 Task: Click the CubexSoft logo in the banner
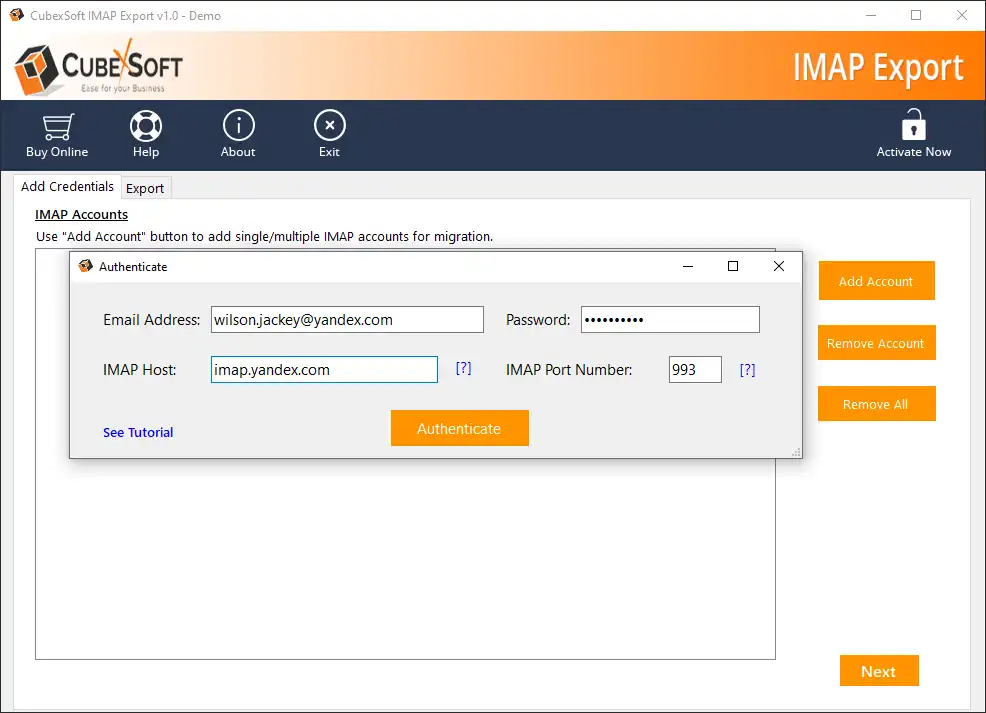coord(98,66)
